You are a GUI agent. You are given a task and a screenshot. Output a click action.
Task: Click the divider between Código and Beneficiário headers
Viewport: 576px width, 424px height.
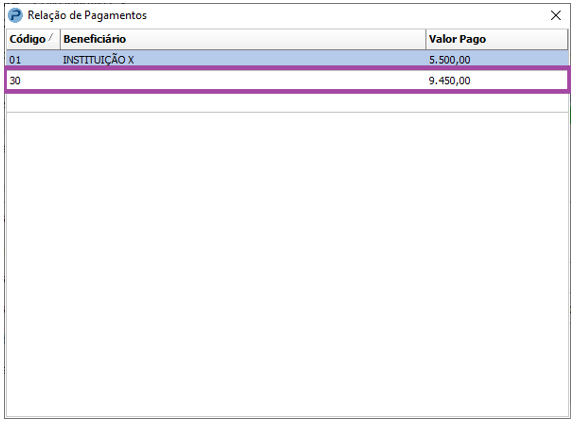pos(60,39)
